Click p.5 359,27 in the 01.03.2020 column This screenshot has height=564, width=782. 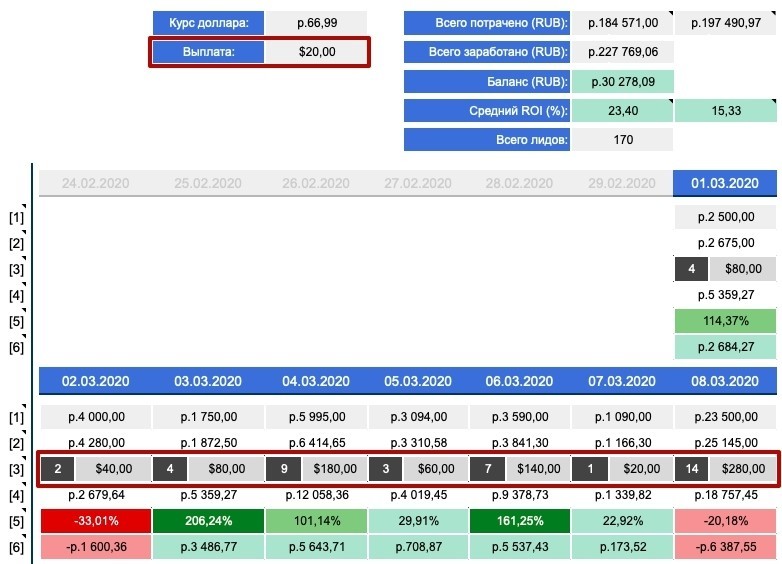(726, 295)
